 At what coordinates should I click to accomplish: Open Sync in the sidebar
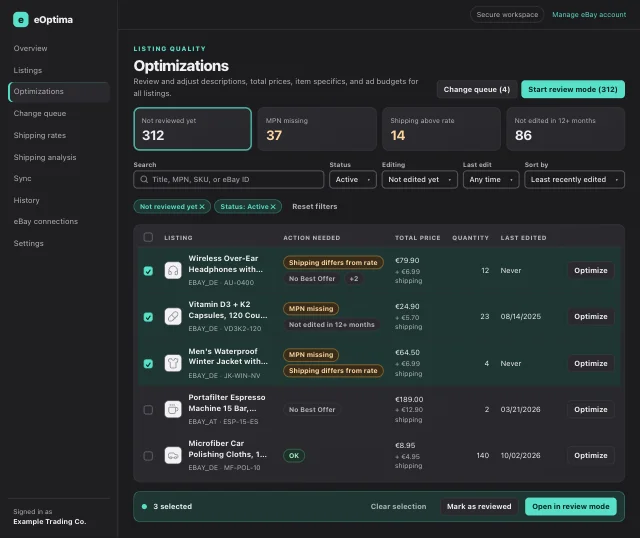[22, 178]
